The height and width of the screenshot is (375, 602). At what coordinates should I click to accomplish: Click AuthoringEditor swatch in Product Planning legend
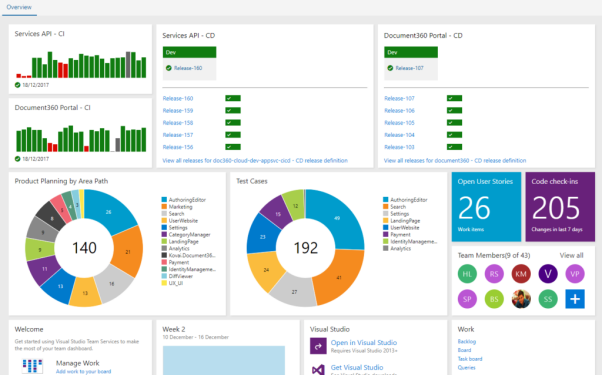164,200
